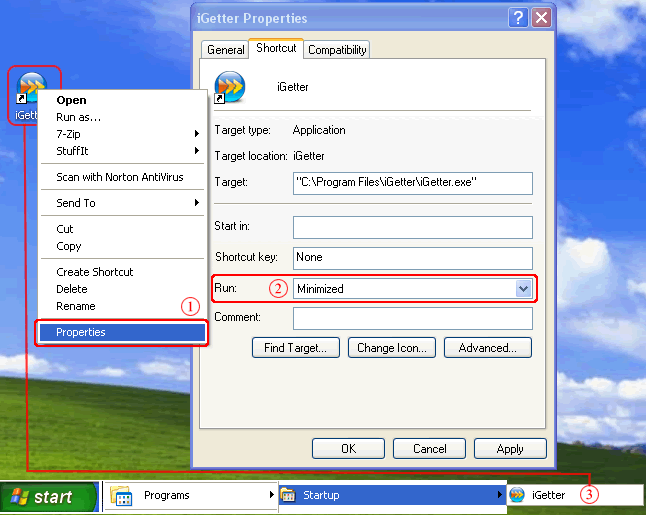Click the Apply button
Screen dimensions: 646x515
pos(509,449)
